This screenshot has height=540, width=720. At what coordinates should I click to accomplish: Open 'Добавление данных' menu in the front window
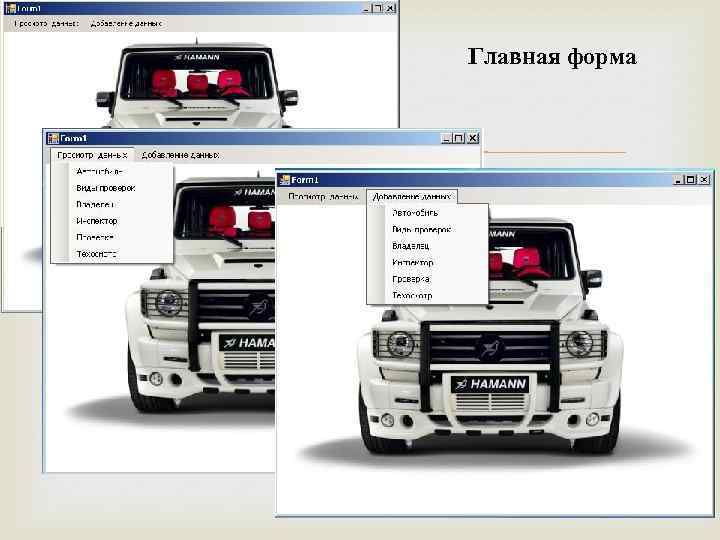click(x=412, y=197)
